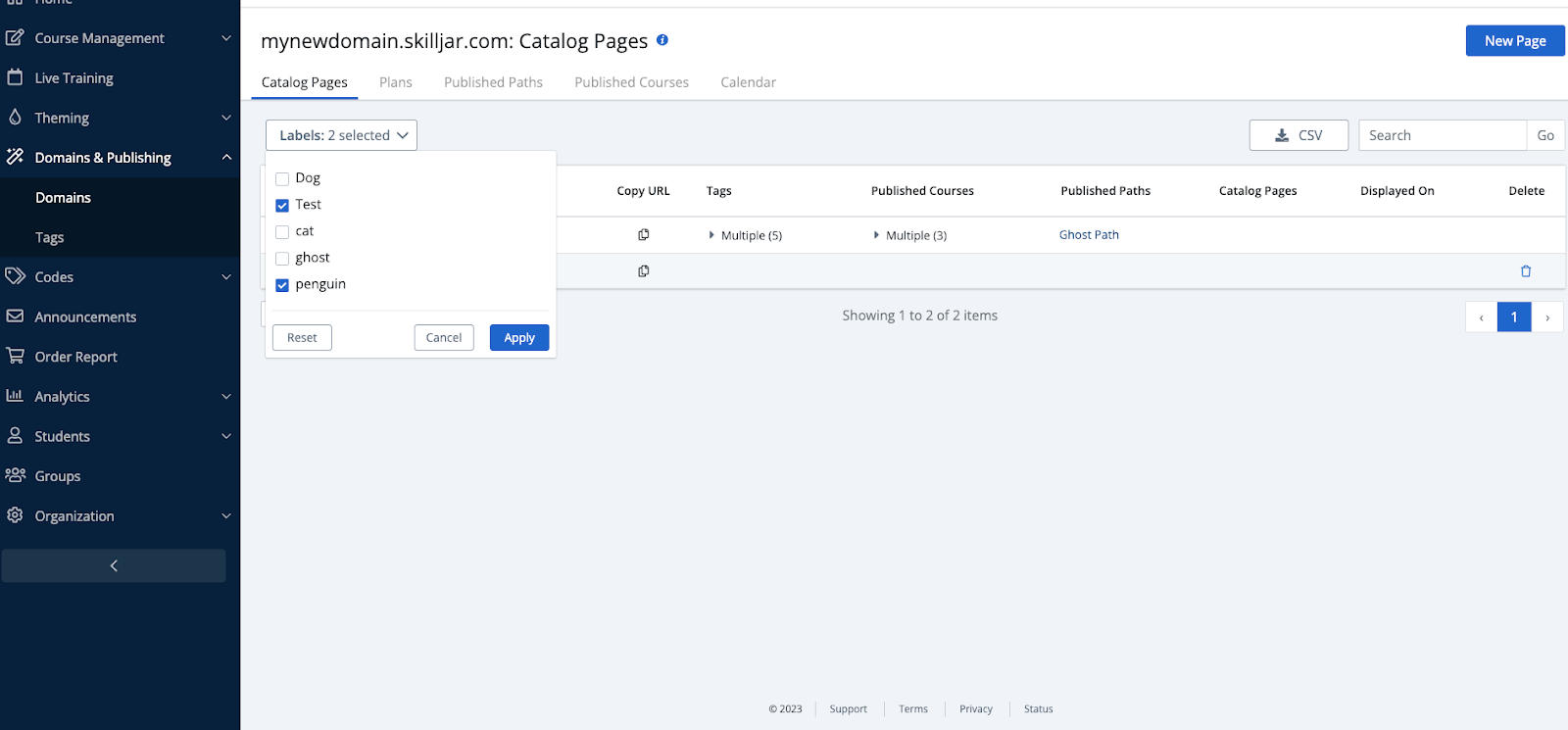This screenshot has width=1568, height=730.
Task: Click the trash delete icon in table
Action: [x=1526, y=271]
